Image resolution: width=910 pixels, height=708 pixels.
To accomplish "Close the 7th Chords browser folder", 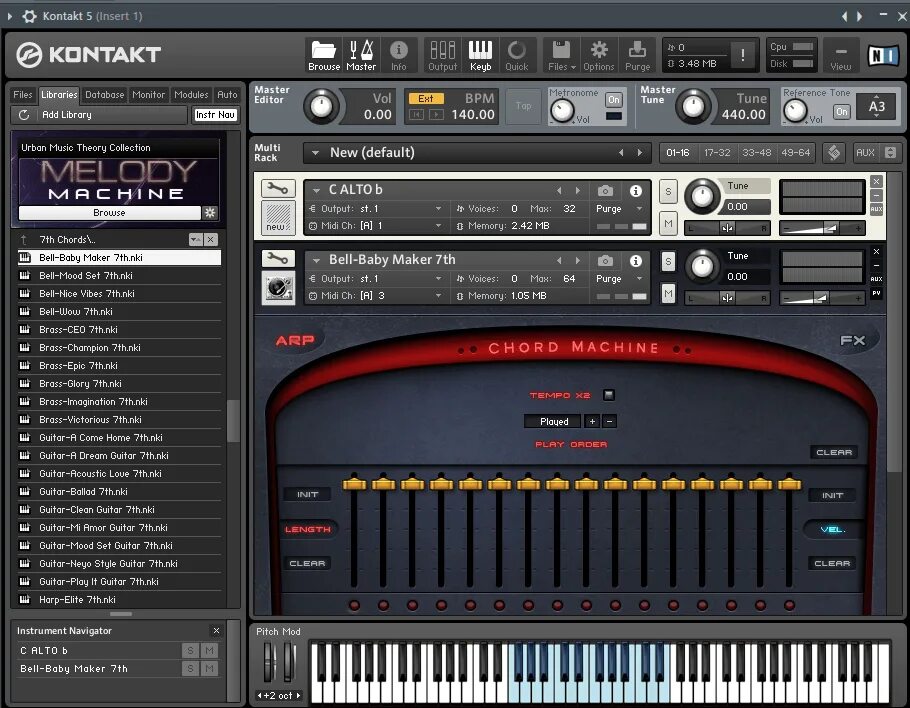I will click(211, 239).
